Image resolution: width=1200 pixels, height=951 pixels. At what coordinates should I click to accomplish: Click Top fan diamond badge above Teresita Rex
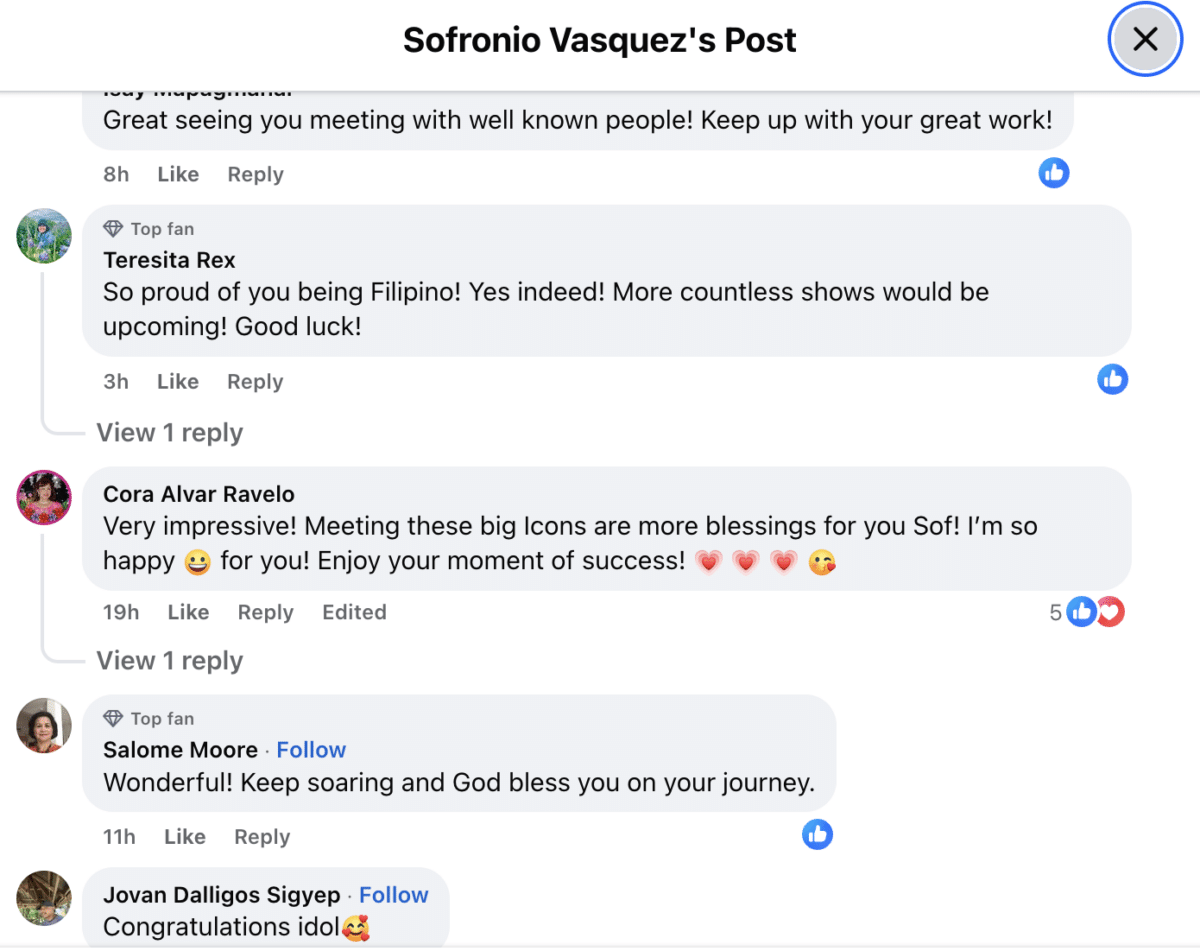coord(113,229)
